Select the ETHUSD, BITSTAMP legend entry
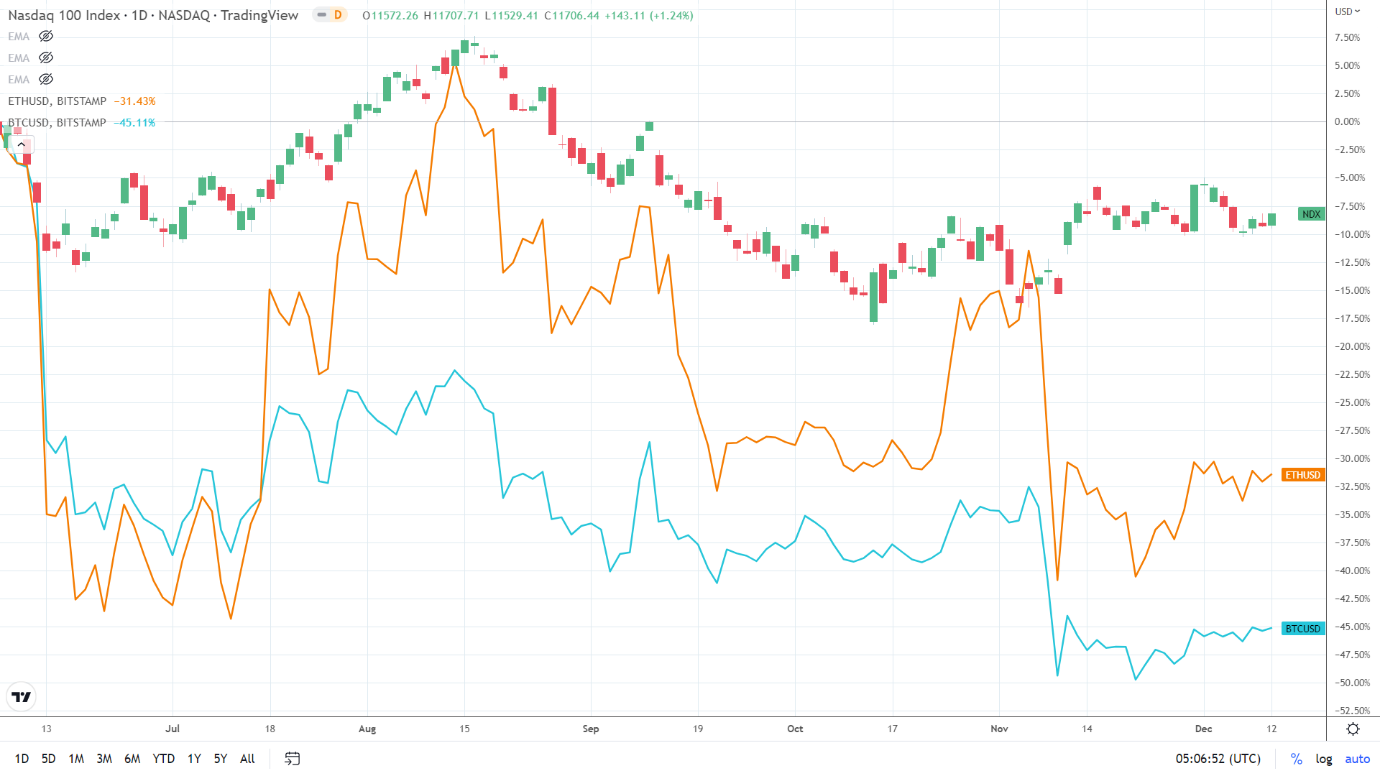 55,101
